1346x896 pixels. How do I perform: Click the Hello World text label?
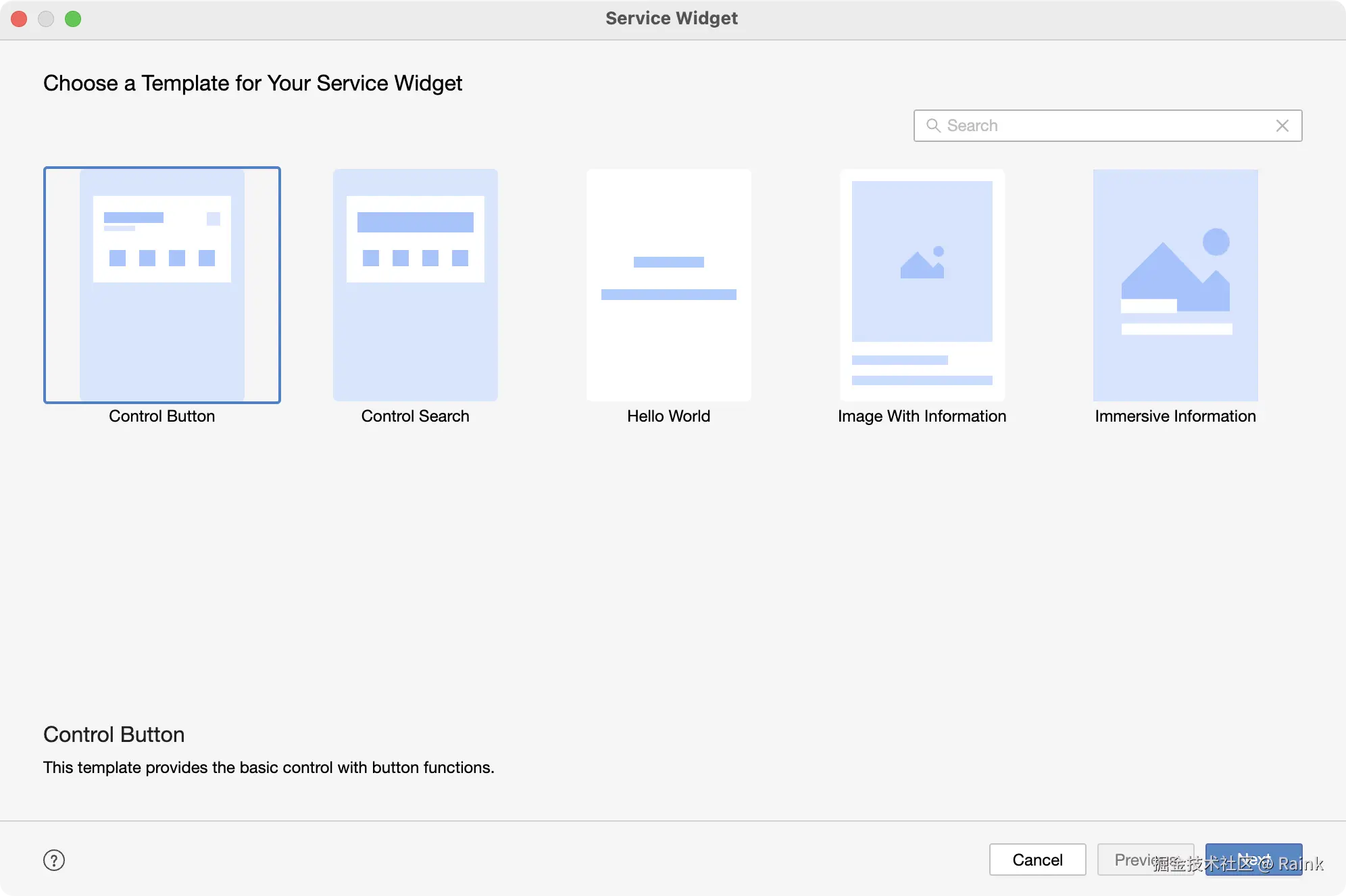668,416
